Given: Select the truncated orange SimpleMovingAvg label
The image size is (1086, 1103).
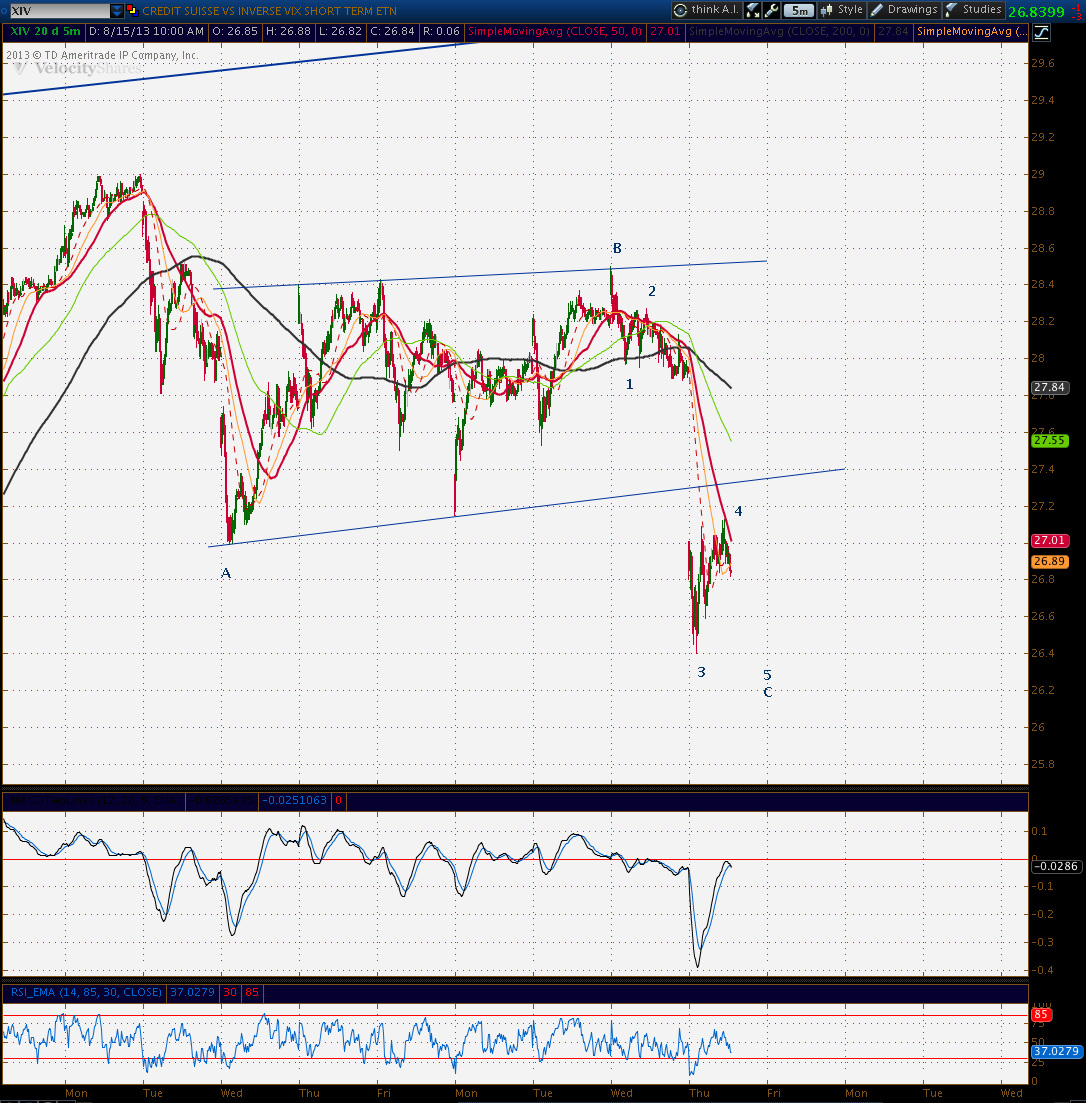Looking at the screenshot, I should (x=971, y=32).
